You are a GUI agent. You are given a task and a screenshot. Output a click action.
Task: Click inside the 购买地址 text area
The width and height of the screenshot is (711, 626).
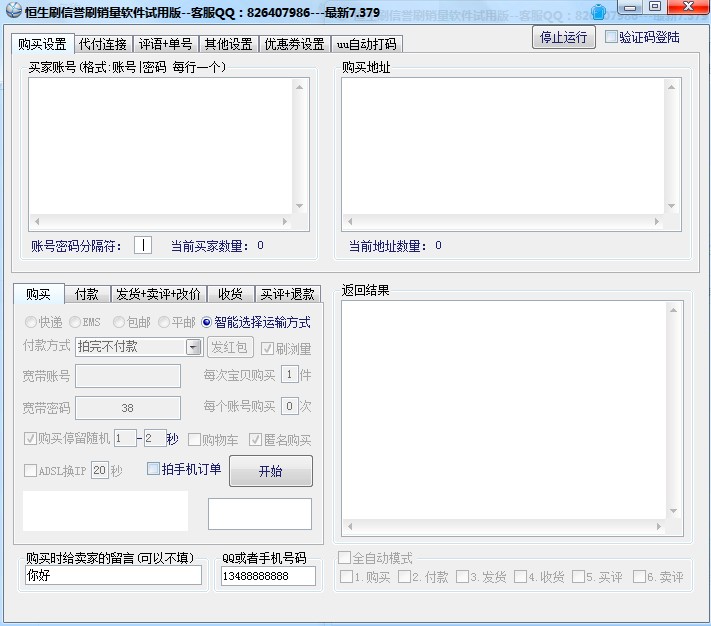503,146
